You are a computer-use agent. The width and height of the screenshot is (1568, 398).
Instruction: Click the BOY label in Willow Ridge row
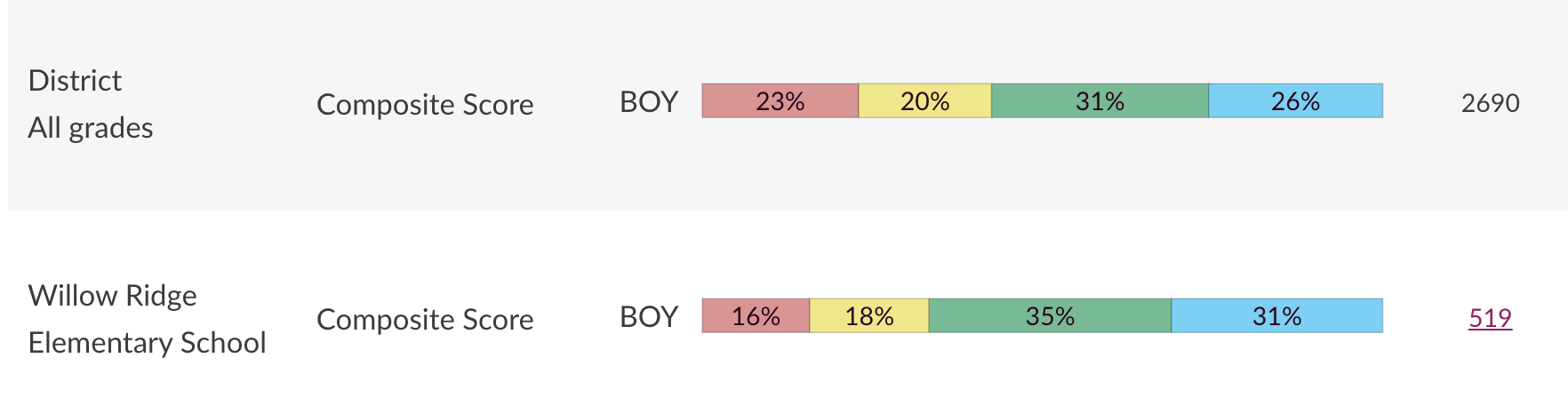coord(649,317)
